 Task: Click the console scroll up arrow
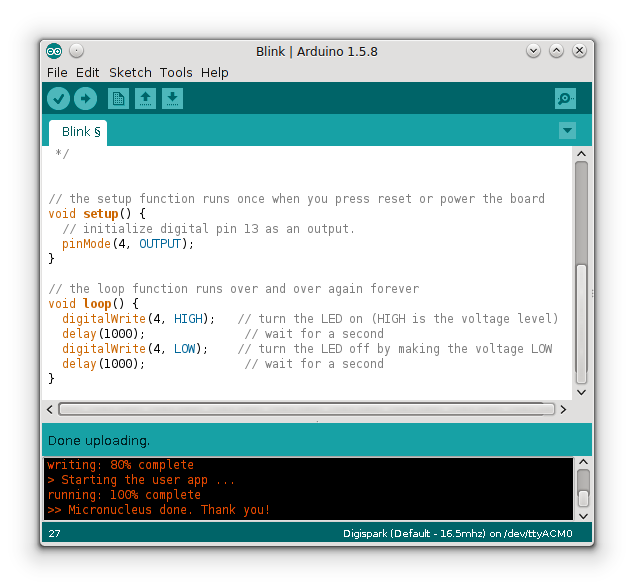pos(583,462)
